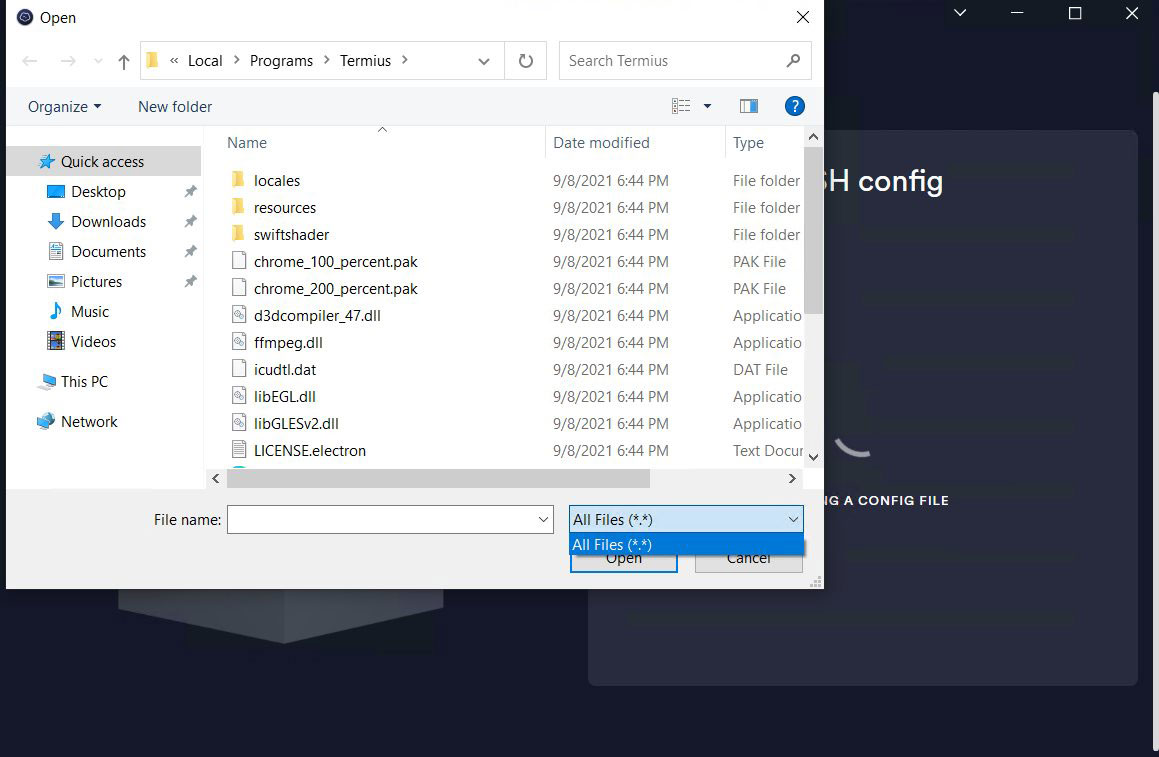Choose All Files (*.*) from the list
This screenshot has height=757, width=1159.
(686, 545)
